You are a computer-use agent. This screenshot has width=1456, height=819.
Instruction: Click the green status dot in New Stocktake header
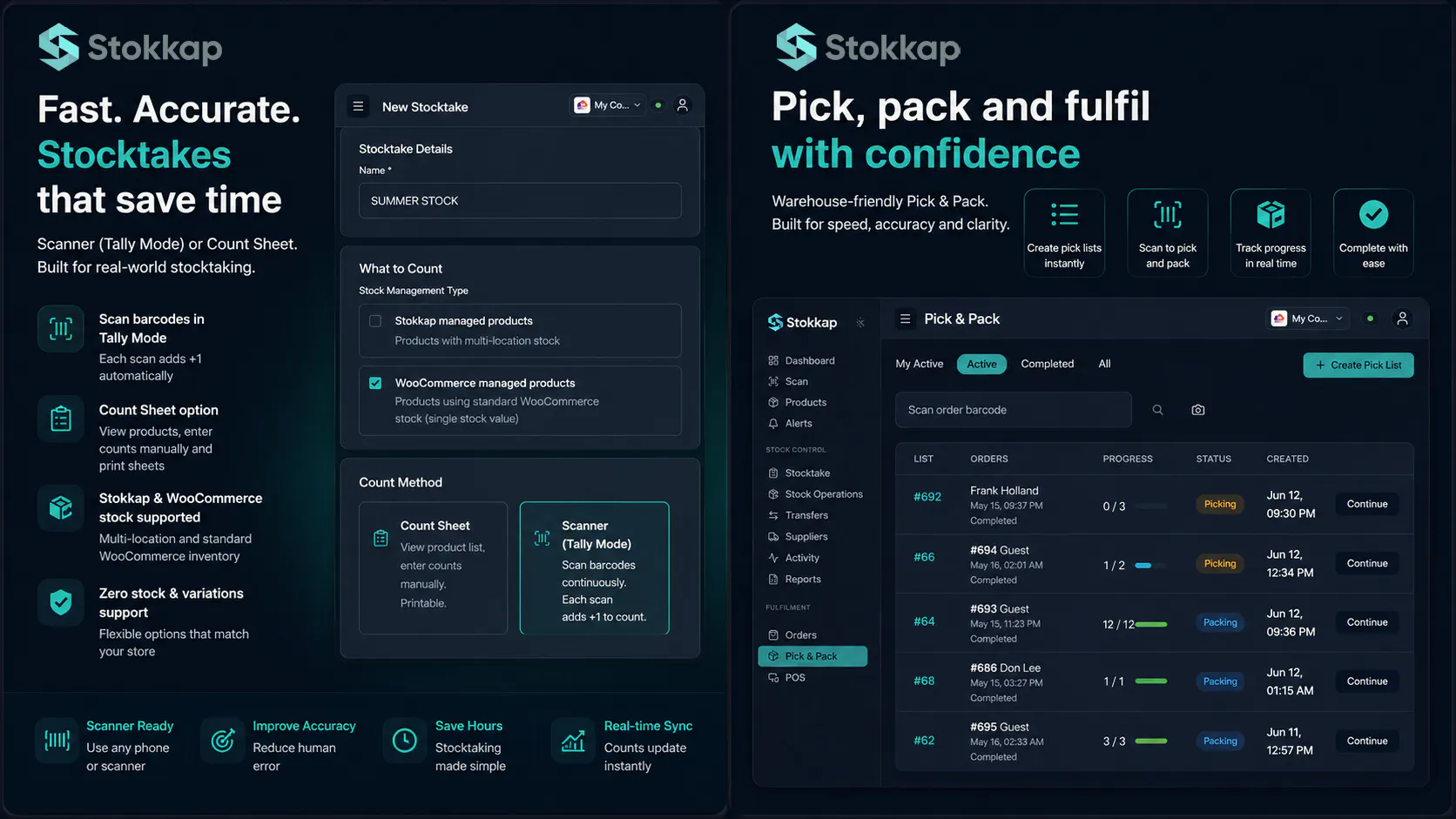point(658,105)
